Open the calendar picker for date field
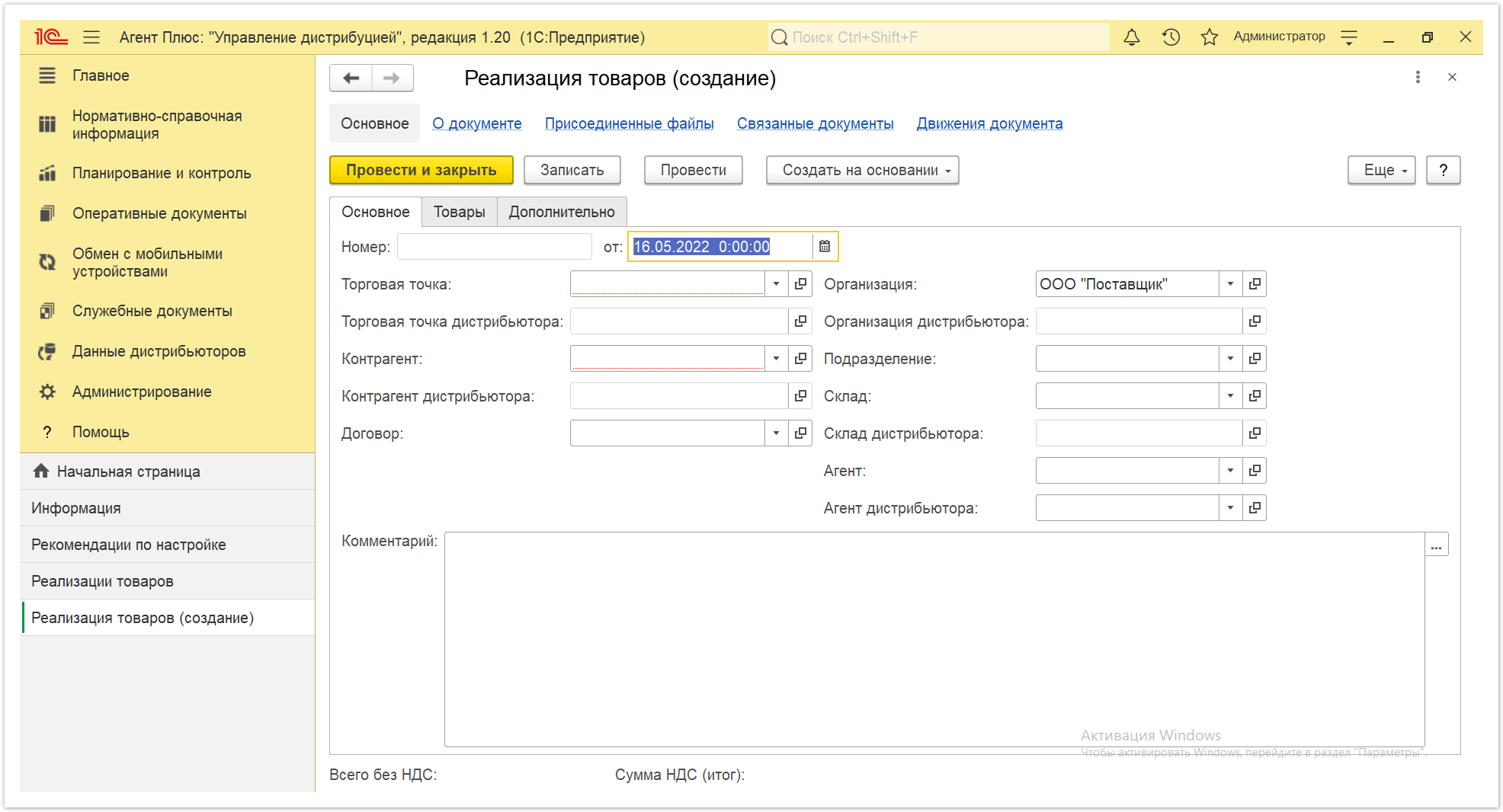The height and width of the screenshot is (812, 1503). (x=825, y=246)
